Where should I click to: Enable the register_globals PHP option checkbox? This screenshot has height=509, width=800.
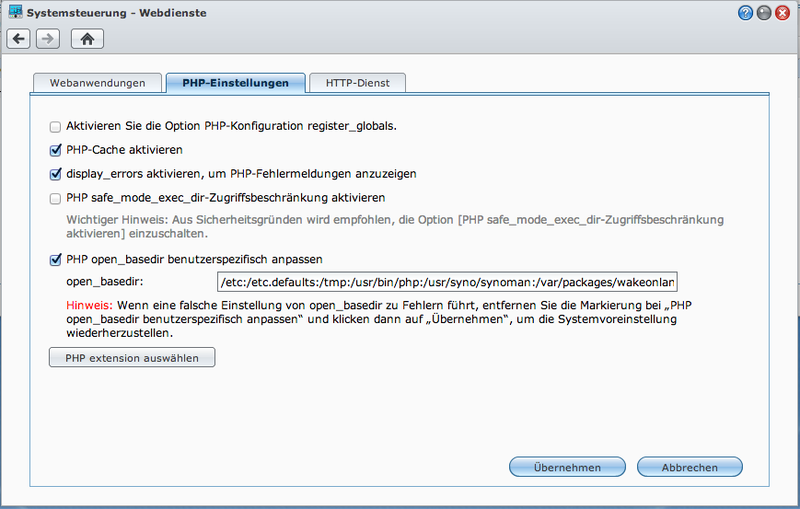tap(55, 127)
